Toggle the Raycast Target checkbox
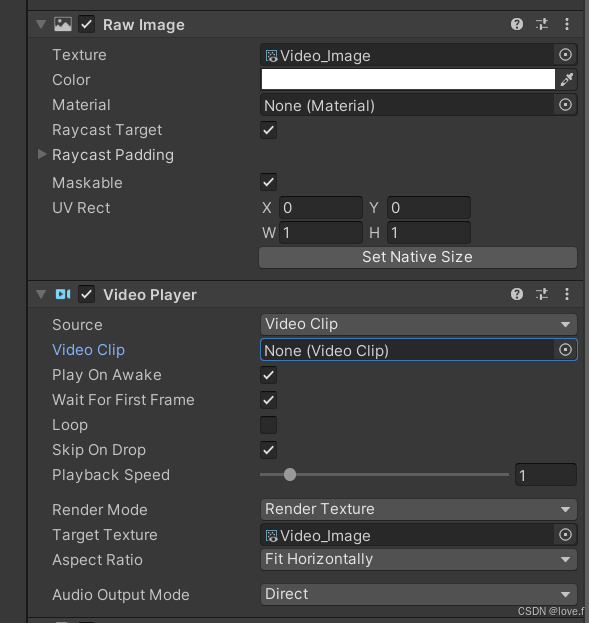This screenshot has height=623, width=589. 269,130
